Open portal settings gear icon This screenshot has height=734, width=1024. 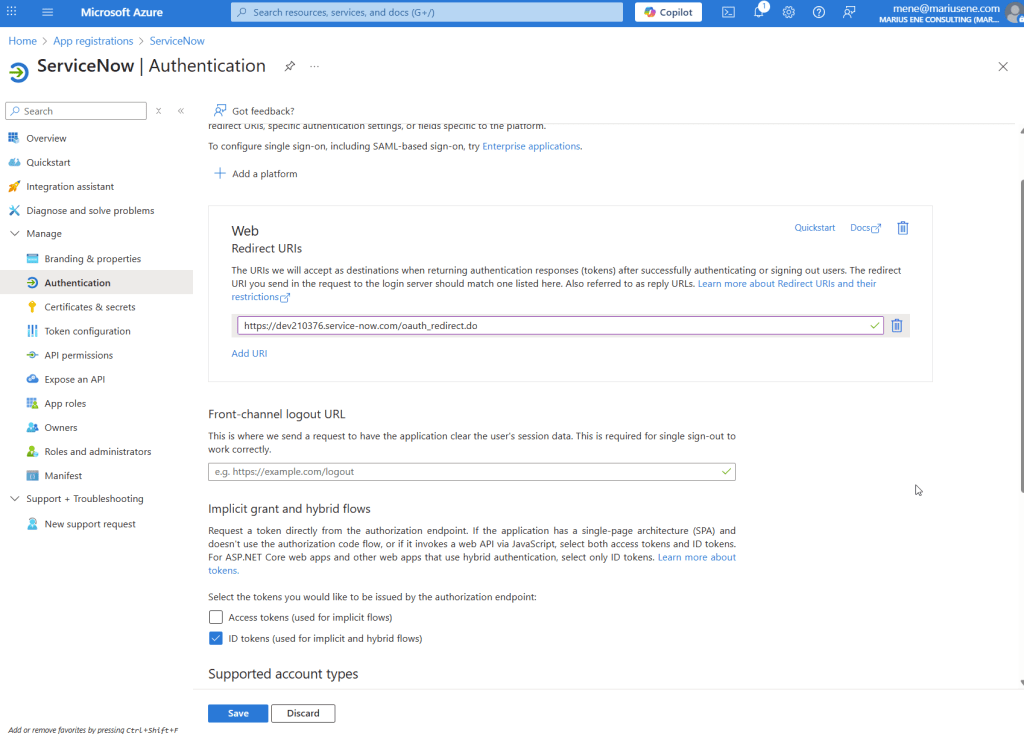[x=788, y=12]
